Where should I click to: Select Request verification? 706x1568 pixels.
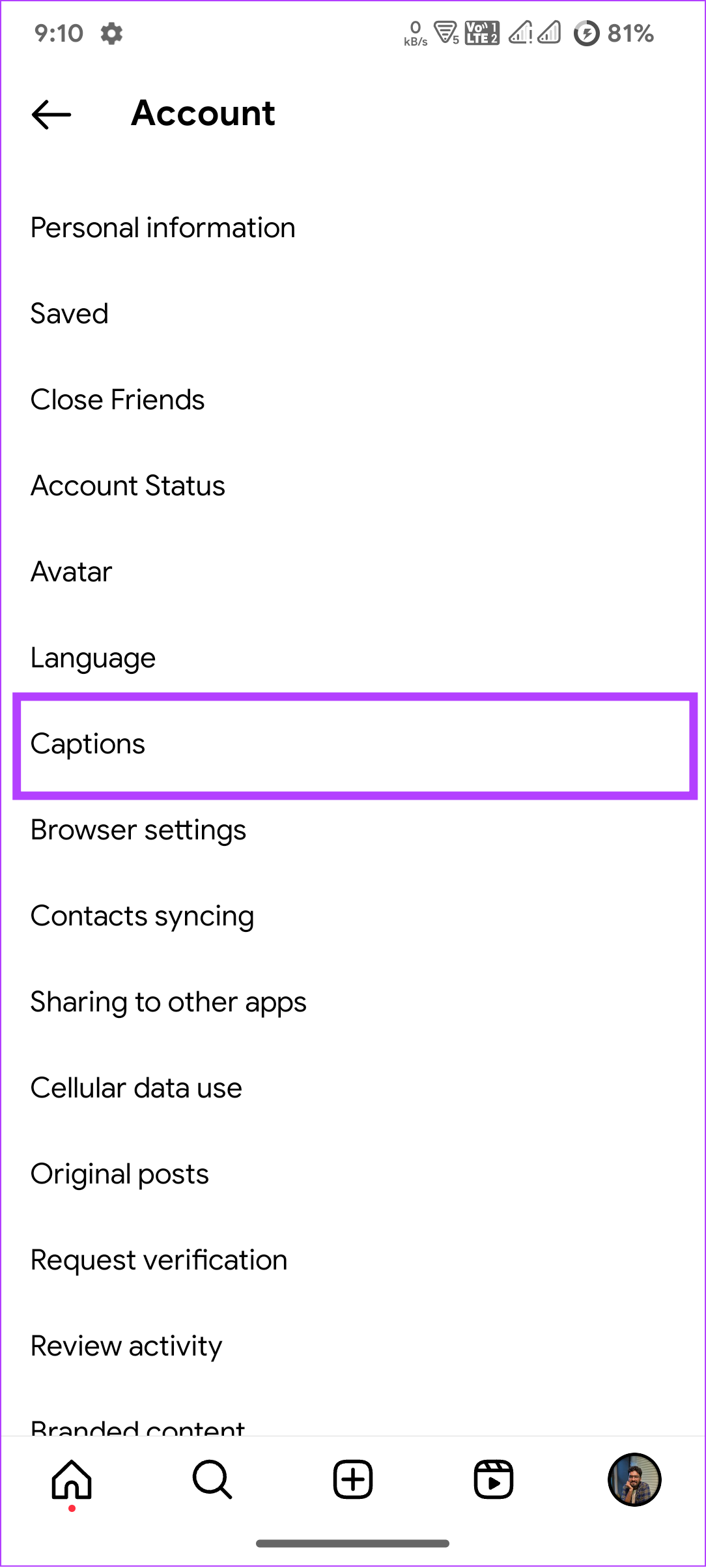coord(353,1260)
